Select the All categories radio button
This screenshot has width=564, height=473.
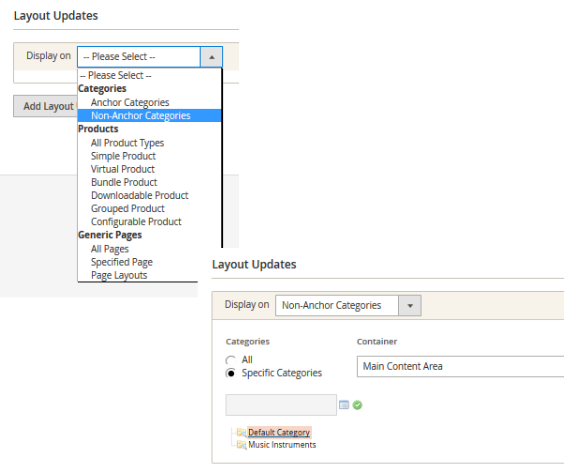pos(230,360)
